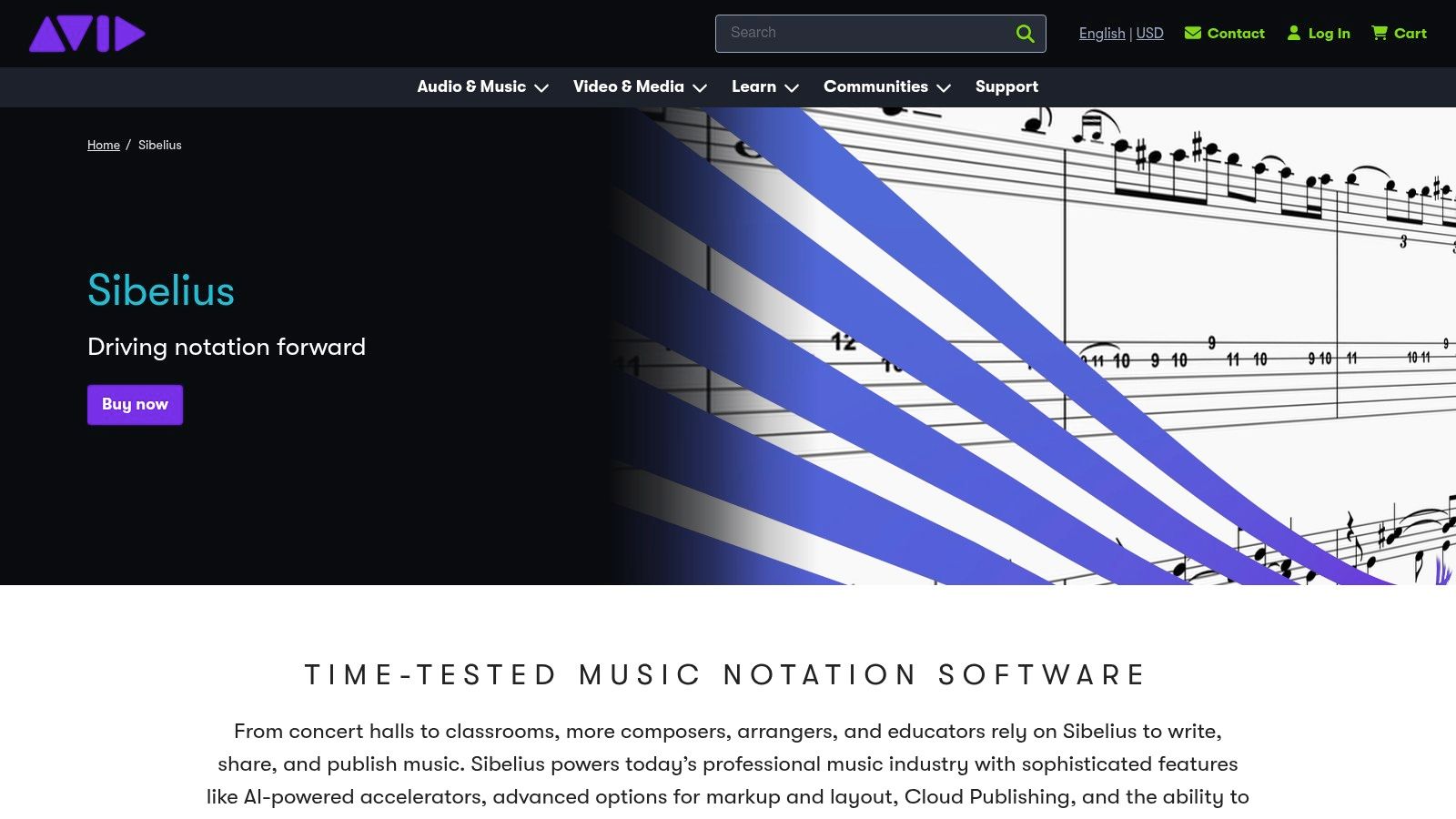Click the envelope Contact icon
Viewport: 1456px width, 819px height.
[x=1193, y=33]
